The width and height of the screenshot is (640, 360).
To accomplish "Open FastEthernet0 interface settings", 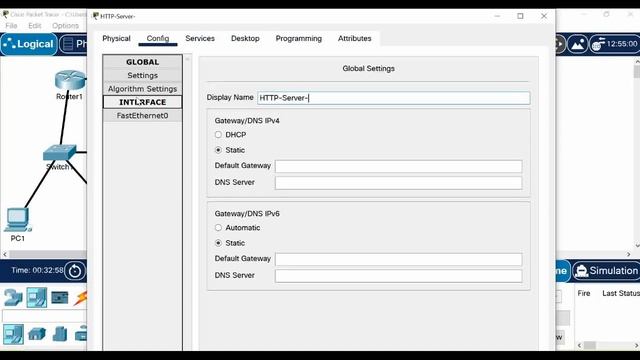I will (142, 116).
